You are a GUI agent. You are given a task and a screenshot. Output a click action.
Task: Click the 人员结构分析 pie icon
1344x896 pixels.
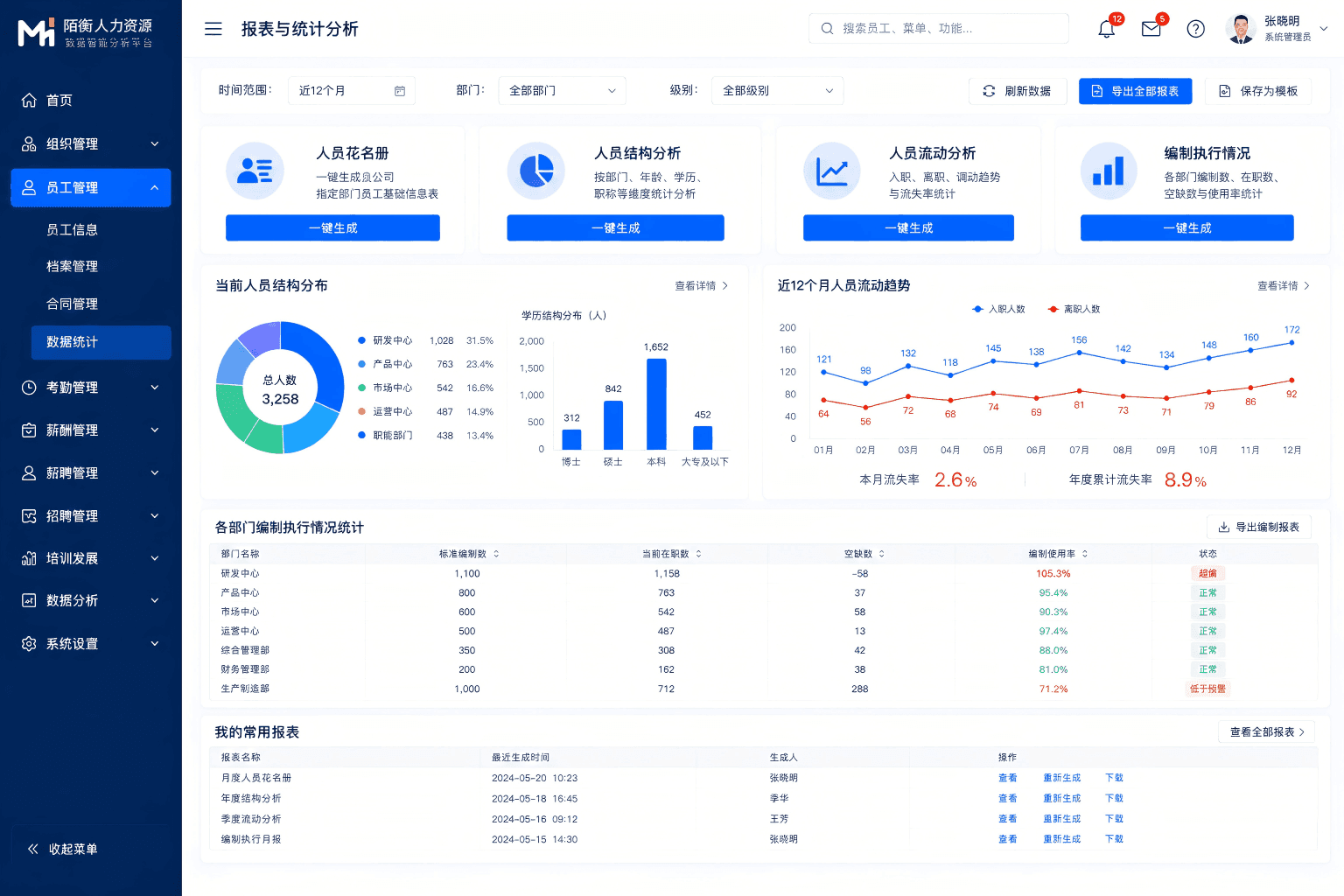click(536, 171)
